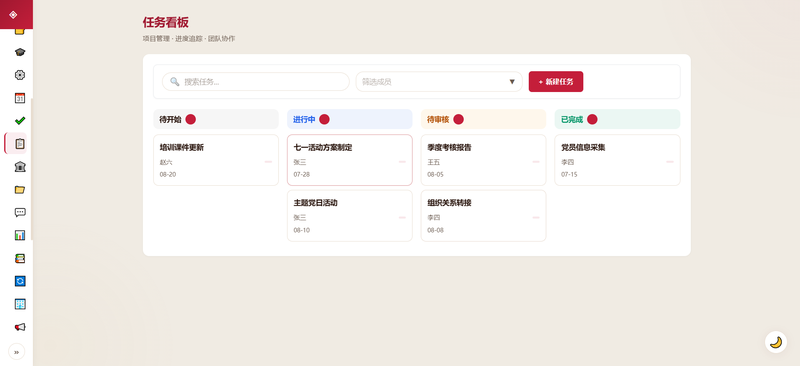Click the 新建任务 button
The width and height of the screenshot is (800, 366).
556,82
